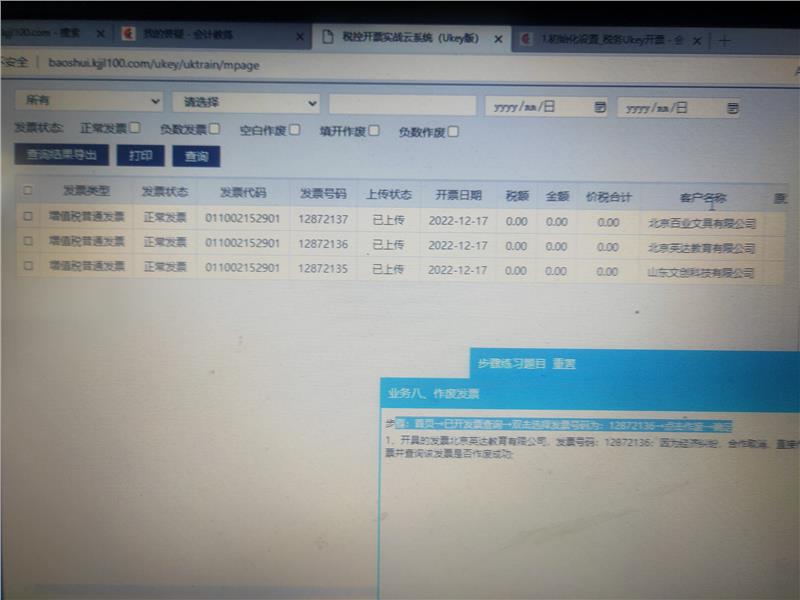Enable the 正常发票 checkbox
The width and height of the screenshot is (800, 600).
(x=135, y=128)
